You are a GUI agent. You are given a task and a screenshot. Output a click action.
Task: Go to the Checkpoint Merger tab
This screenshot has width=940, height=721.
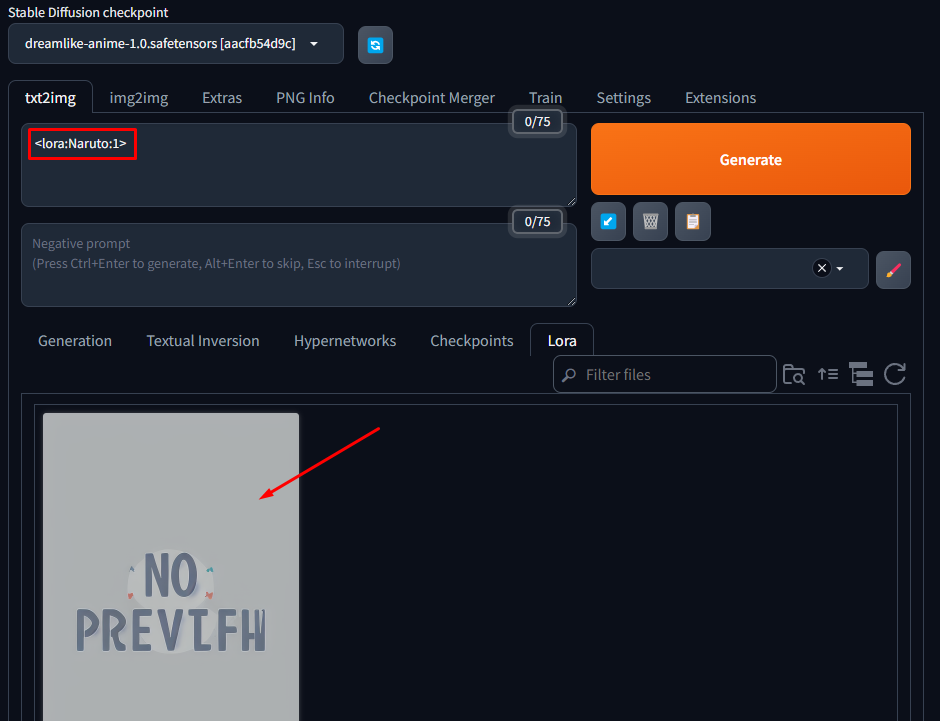click(431, 98)
